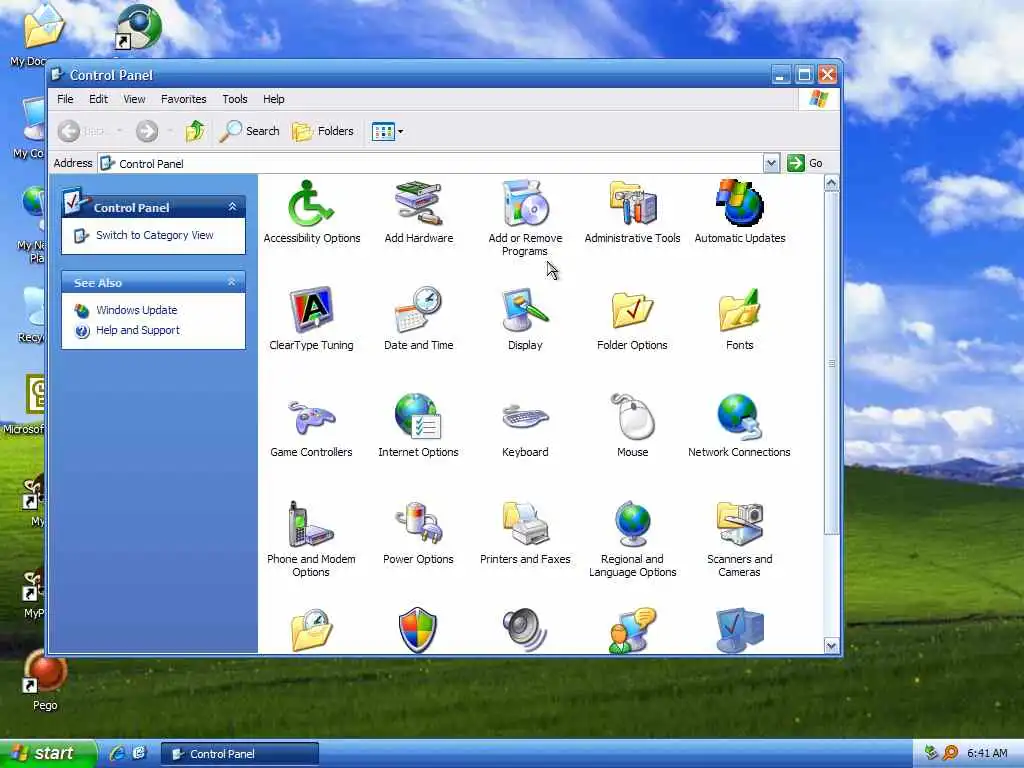The height and width of the screenshot is (768, 1024).
Task: Open the Windows Update link
Action: (x=136, y=310)
